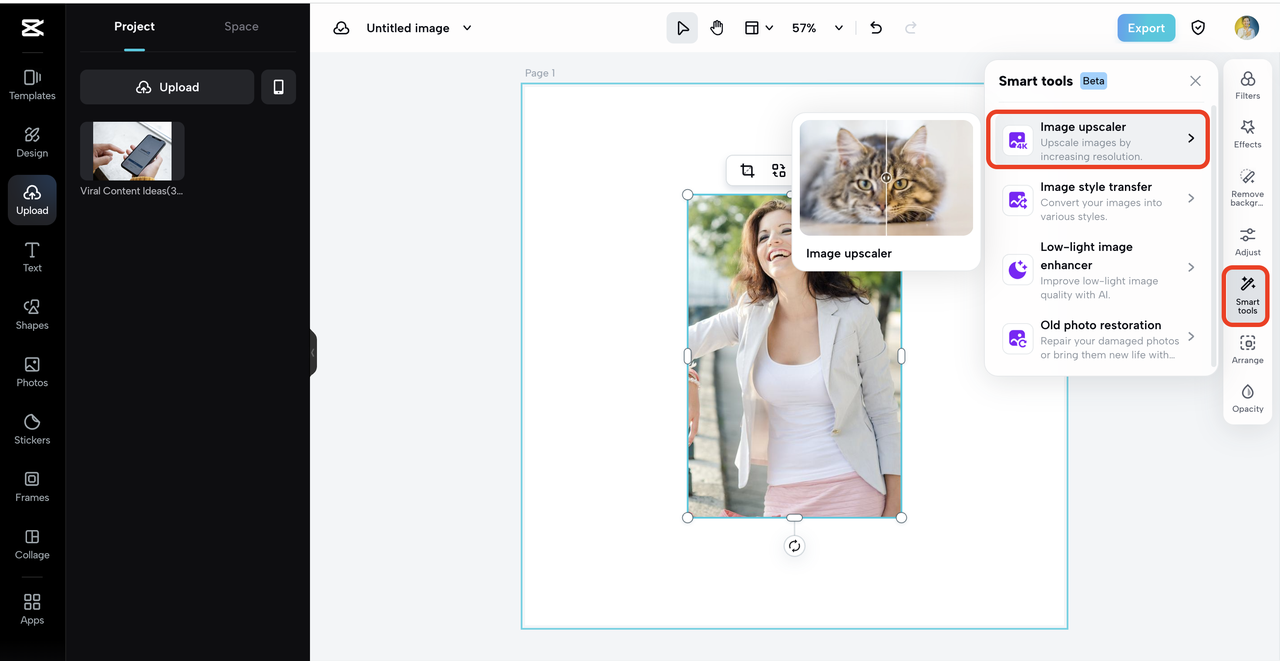Viewport: 1280px width, 661px height.
Task: Click the Upload button
Action: pyautogui.click(x=167, y=87)
